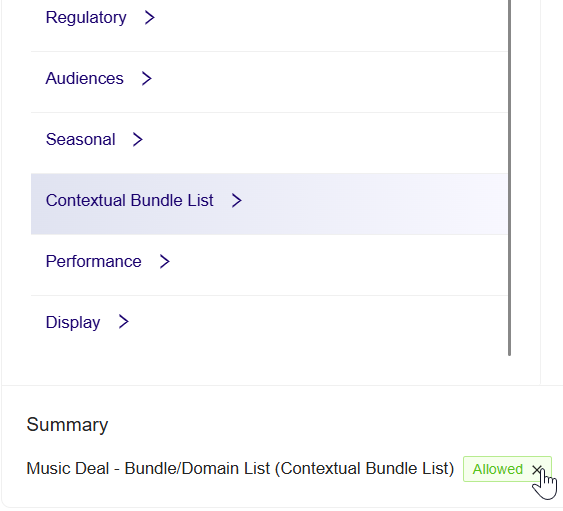Select the Contextual Bundle List label
Viewport: 563px width, 511px height.
(x=130, y=200)
